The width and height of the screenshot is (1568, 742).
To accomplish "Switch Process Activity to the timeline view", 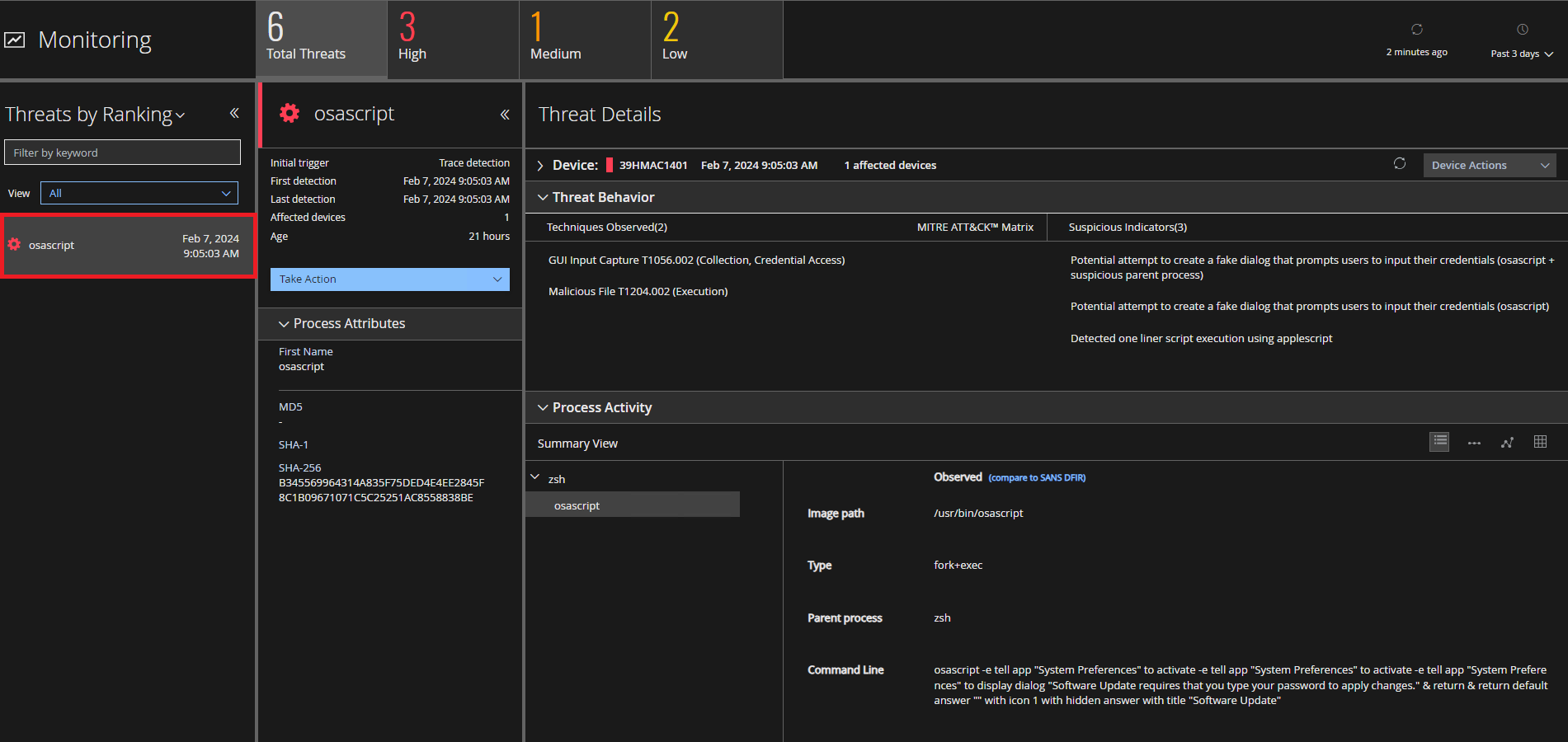I will (1474, 443).
